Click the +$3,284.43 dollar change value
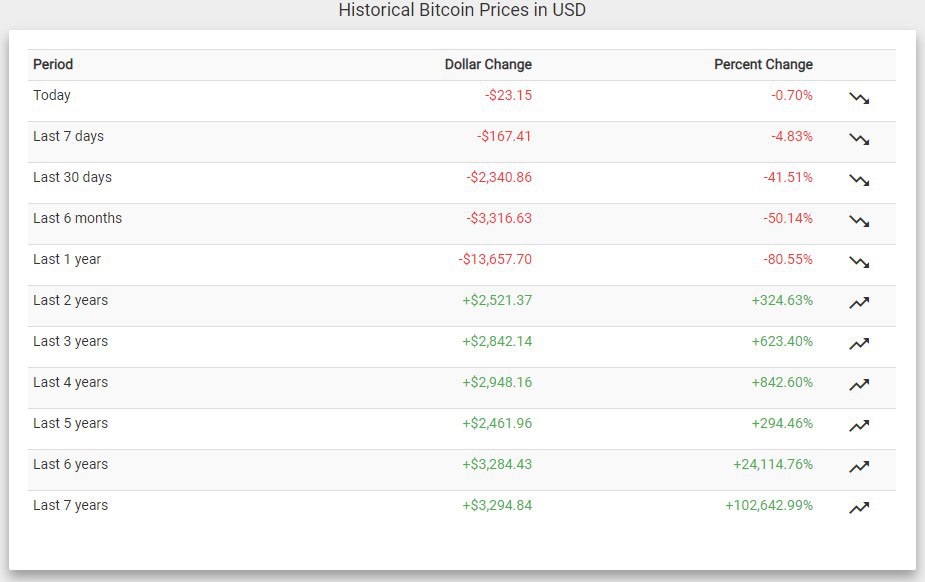The image size is (925, 582). 497,464
